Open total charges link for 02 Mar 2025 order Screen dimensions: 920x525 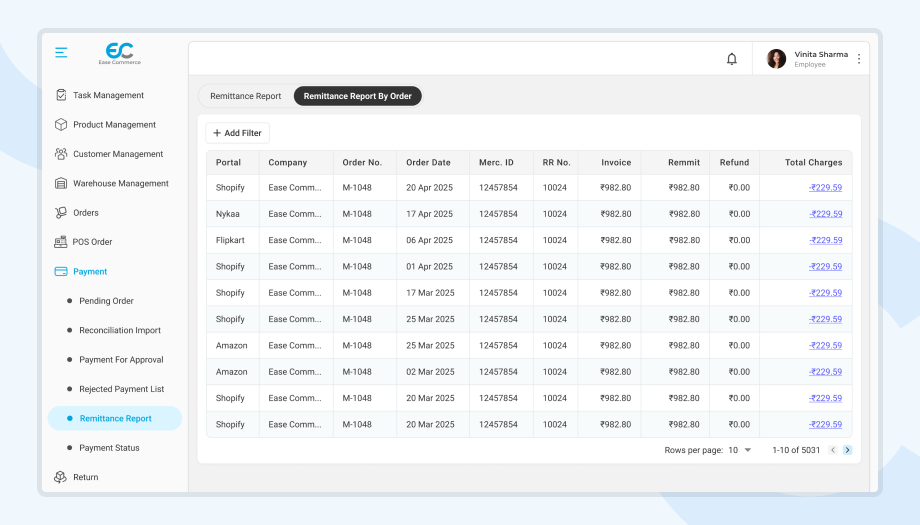(826, 372)
